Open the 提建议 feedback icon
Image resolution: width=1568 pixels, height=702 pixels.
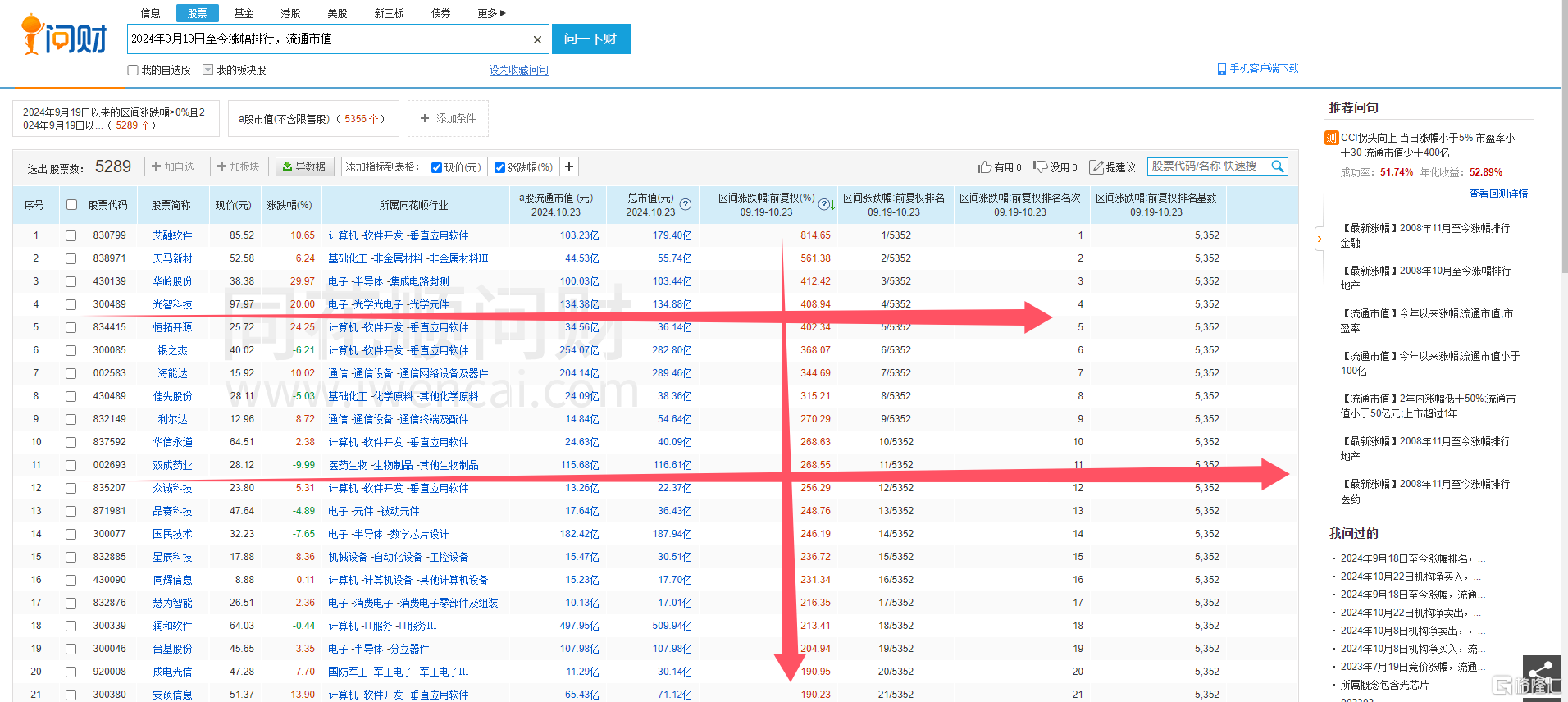pyautogui.click(x=1096, y=167)
